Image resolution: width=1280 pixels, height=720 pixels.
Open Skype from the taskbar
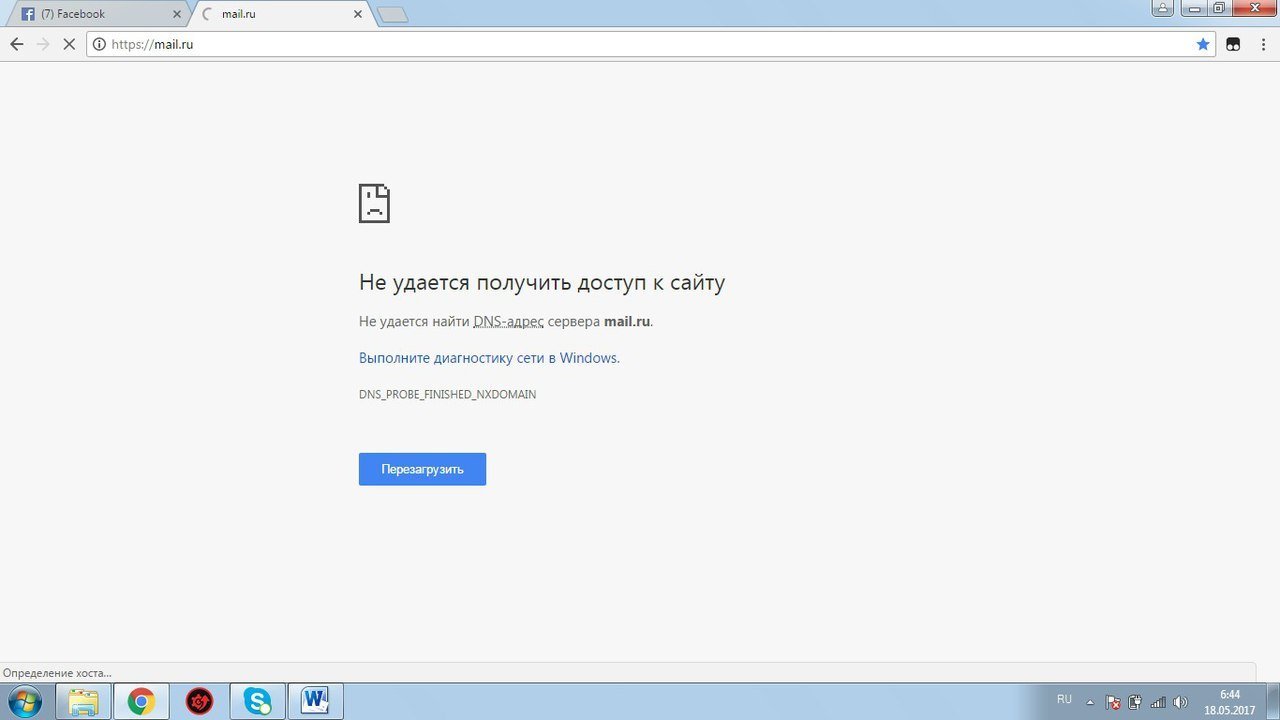click(257, 702)
